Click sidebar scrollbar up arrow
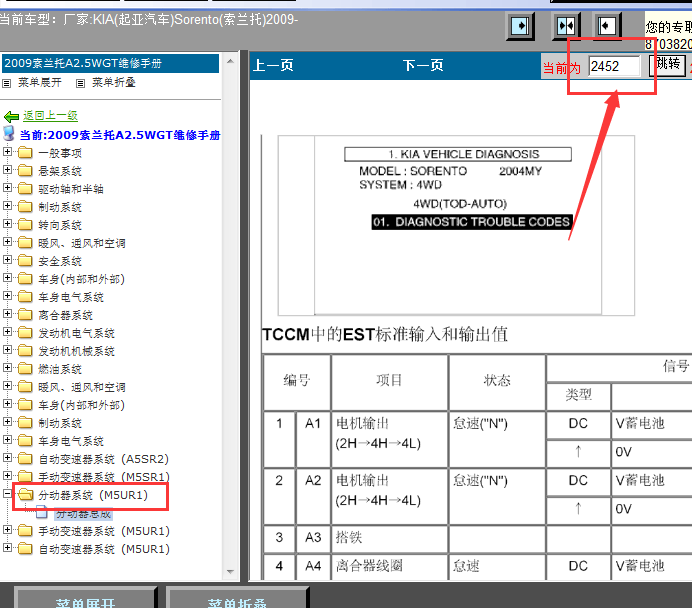The height and width of the screenshot is (608, 692). (x=230, y=61)
